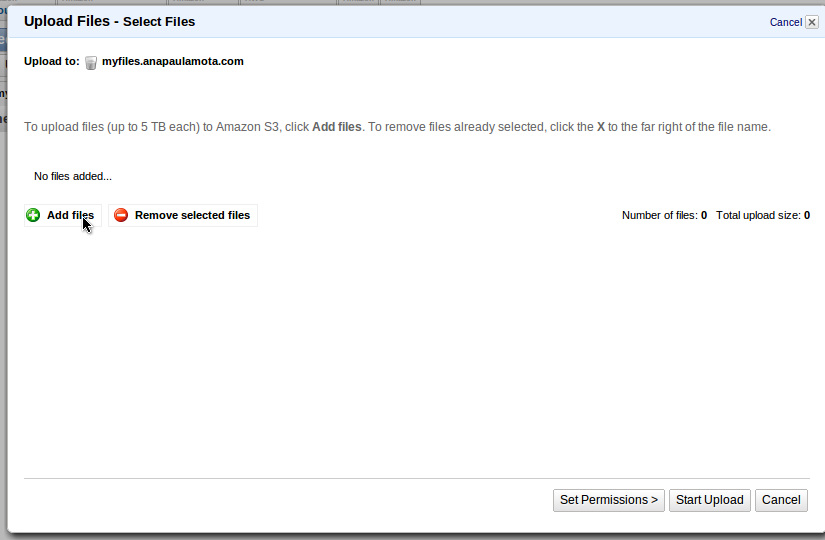Screen dimensions: 825x540
Task: Click the bold 'X' in the instruction sentence
Action: click(x=601, y=127)
